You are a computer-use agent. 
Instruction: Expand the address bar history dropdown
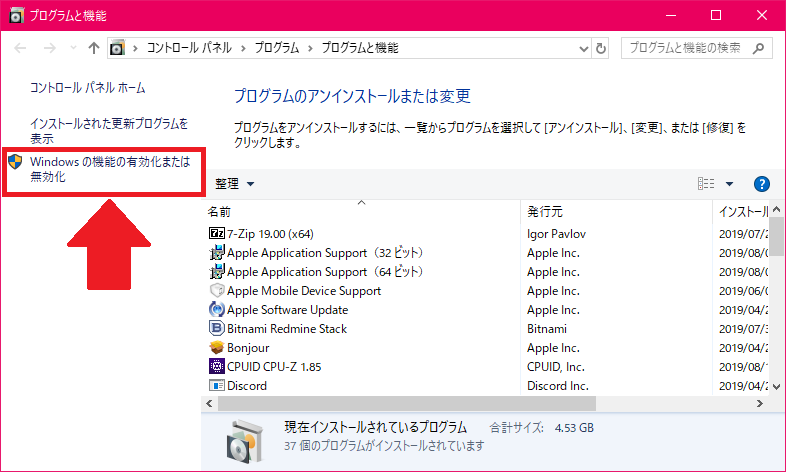(x=583, y=49)
